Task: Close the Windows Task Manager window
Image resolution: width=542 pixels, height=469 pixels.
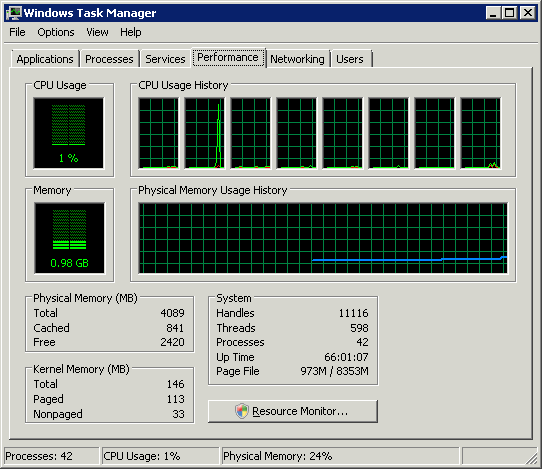Action: pyautogui.click(x=528, y=13)
